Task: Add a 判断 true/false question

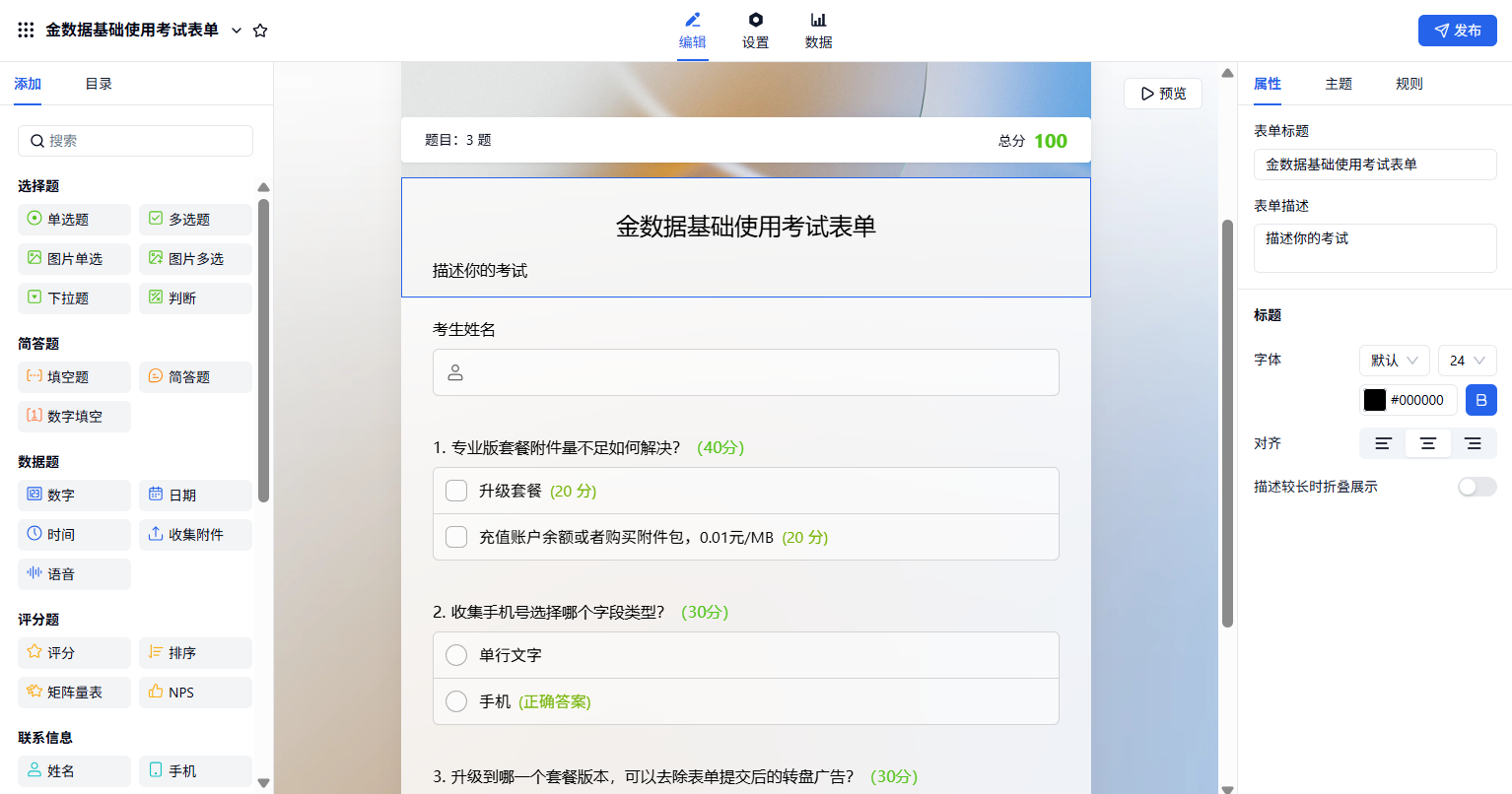Action: 195,298
